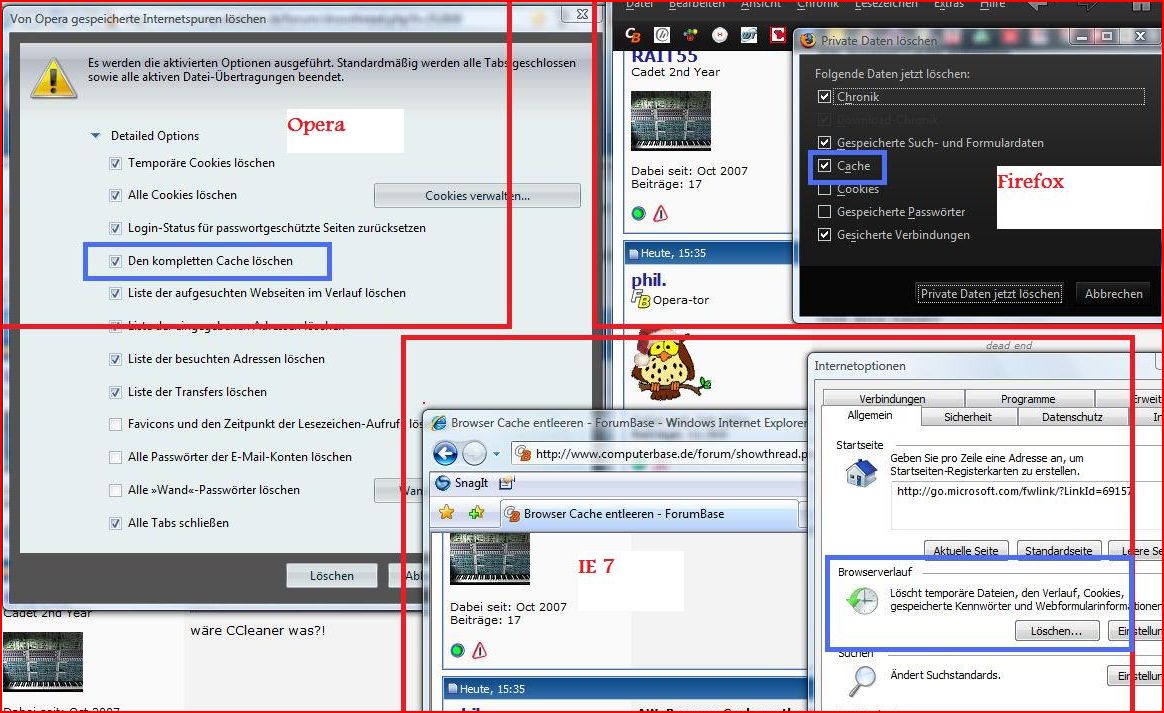Switch to the Verbindungen tab in Internetoptionen

click(x=892, y=399)
